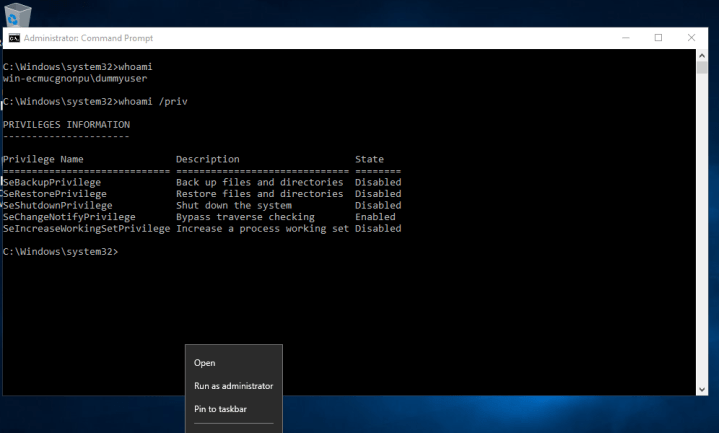Click the SeIncreaseWorkingSetPrivilege row
Screen dimensions: 719x433
[86, 228]
